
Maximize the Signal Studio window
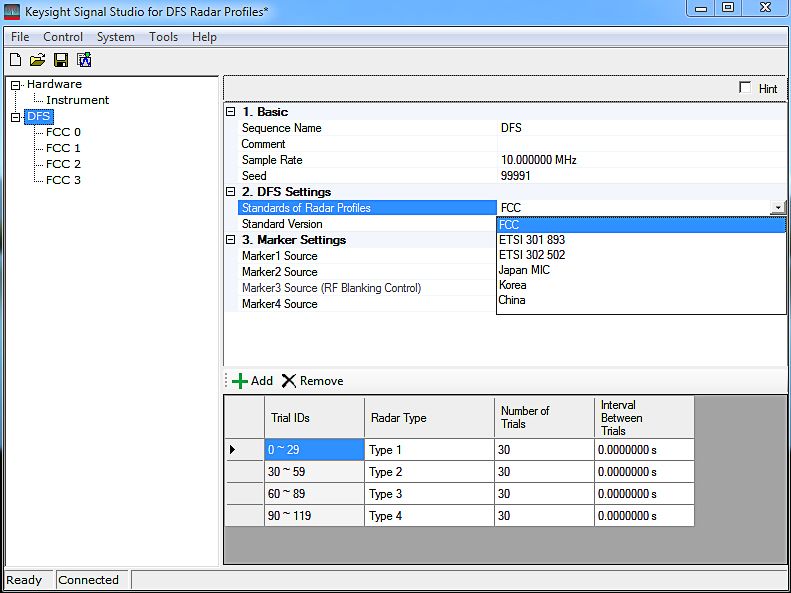pyautogui.click(x=728, y=8)
